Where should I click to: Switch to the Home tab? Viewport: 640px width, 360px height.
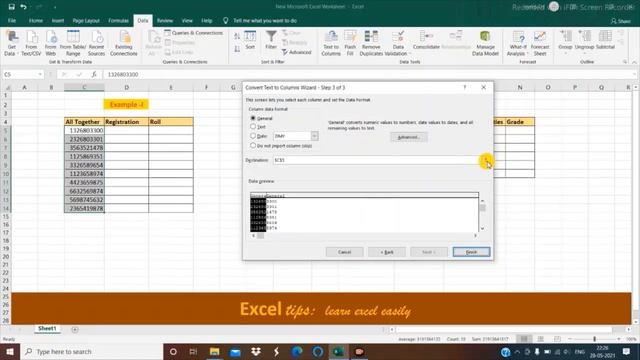pyautogui.click(x=36, y=20)
